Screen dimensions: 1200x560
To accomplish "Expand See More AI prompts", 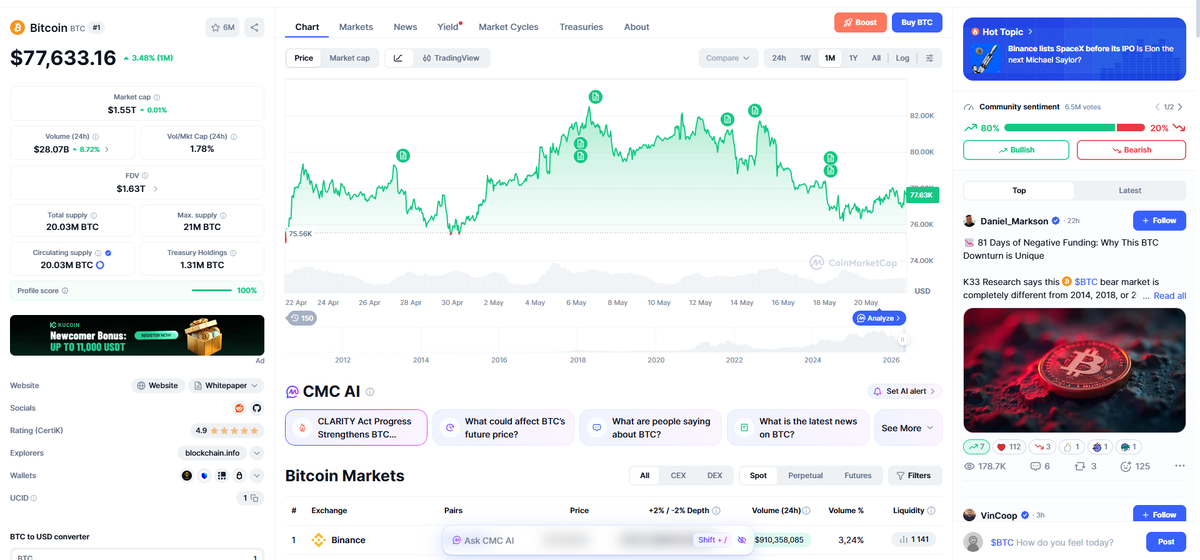I will (x=908, y=428).
